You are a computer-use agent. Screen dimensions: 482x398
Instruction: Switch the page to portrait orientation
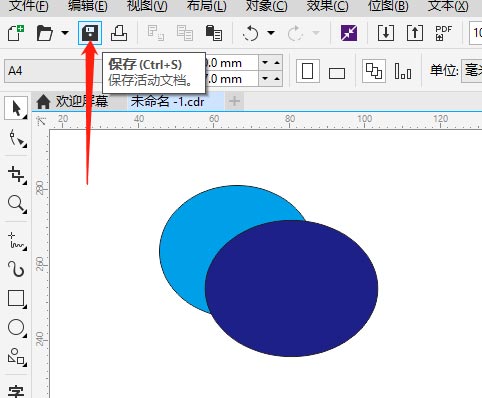pyautogui.click(x=308, y=71)
